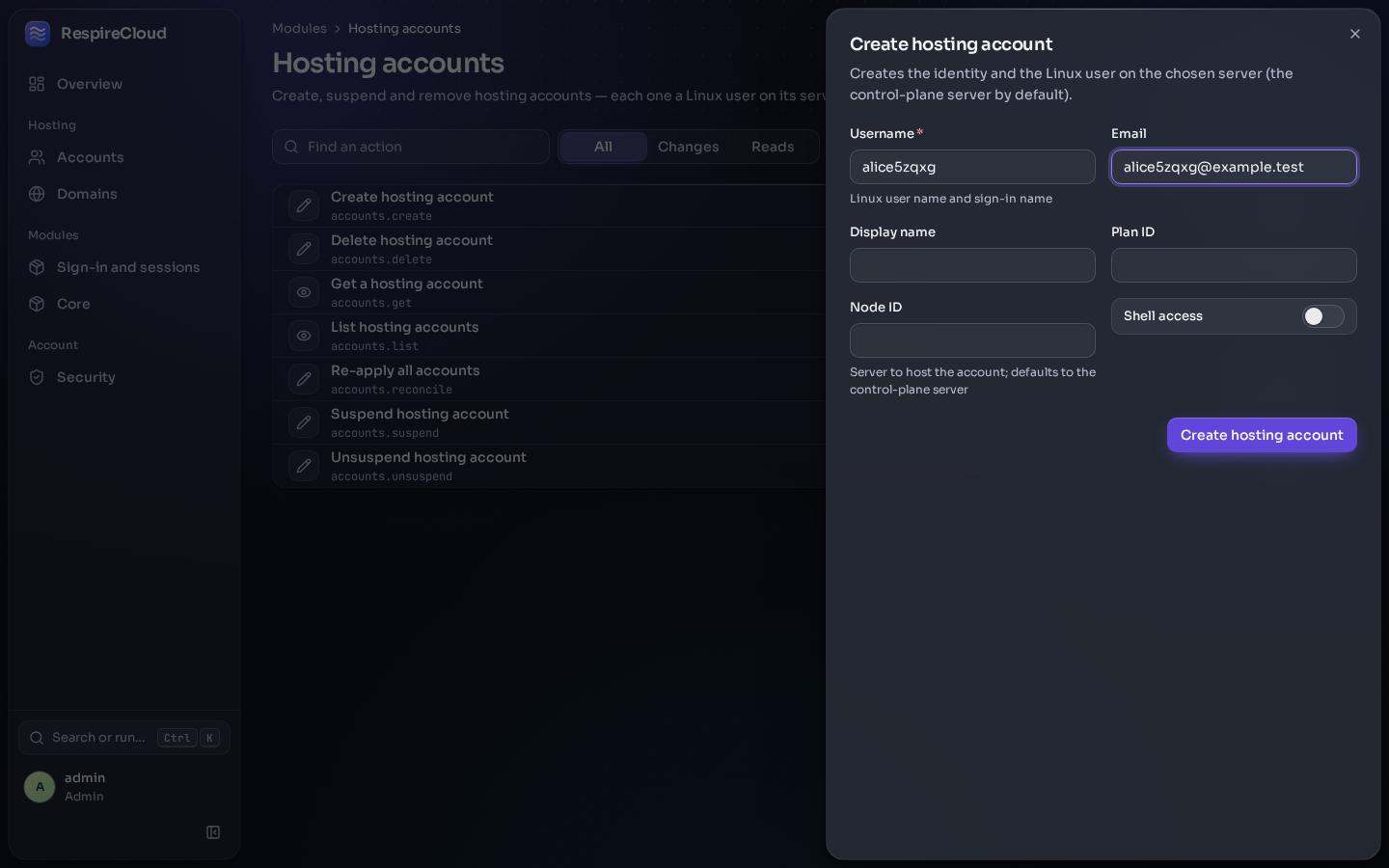Click the Core module cube icon
1389x868 pixels.
[37, 304]
